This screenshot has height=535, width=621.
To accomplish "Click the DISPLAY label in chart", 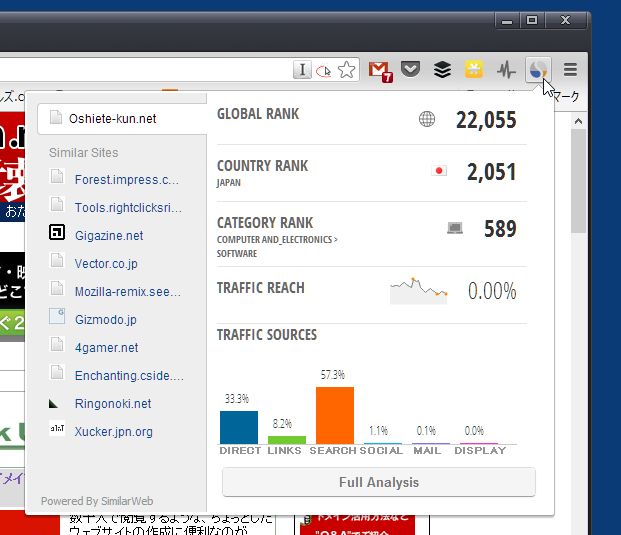I will click(480, 451).
